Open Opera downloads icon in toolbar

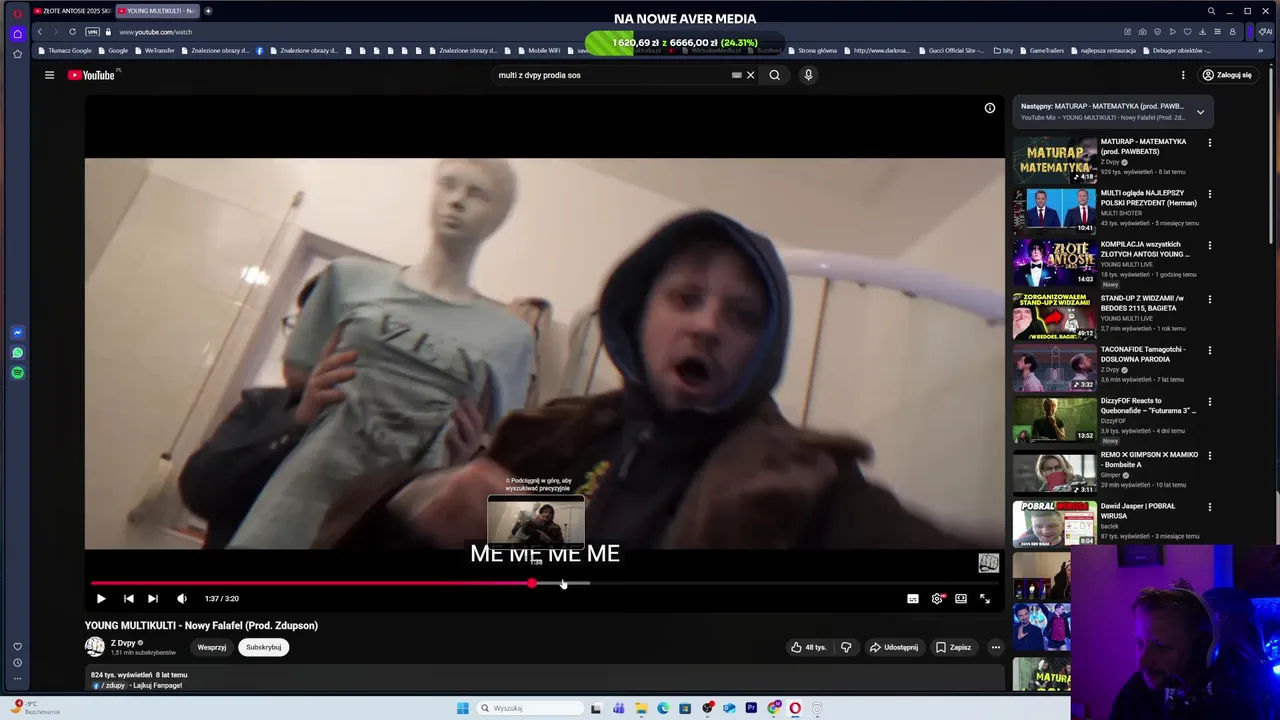pyautogui.click(x=1202, y=32)
